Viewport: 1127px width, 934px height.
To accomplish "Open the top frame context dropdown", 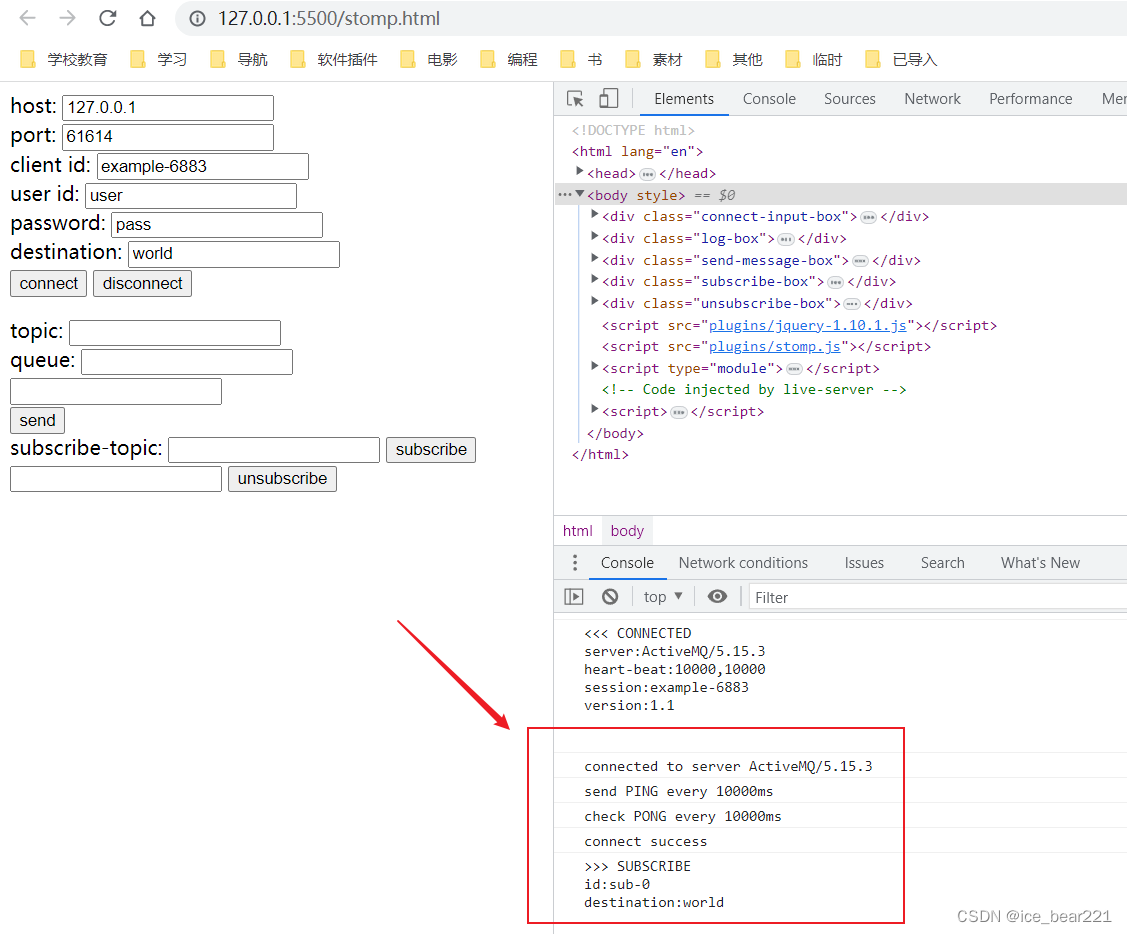I will point(661,596).
